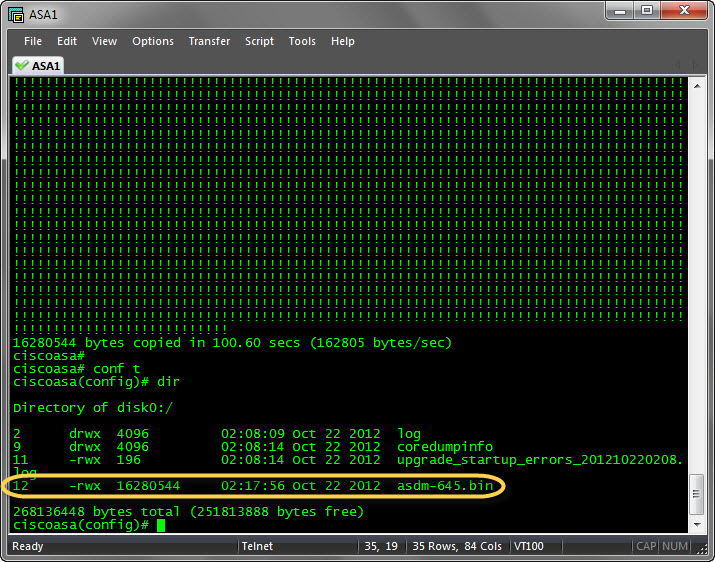
Task: Select the ASA1 session tab
Action: (38, 66)
